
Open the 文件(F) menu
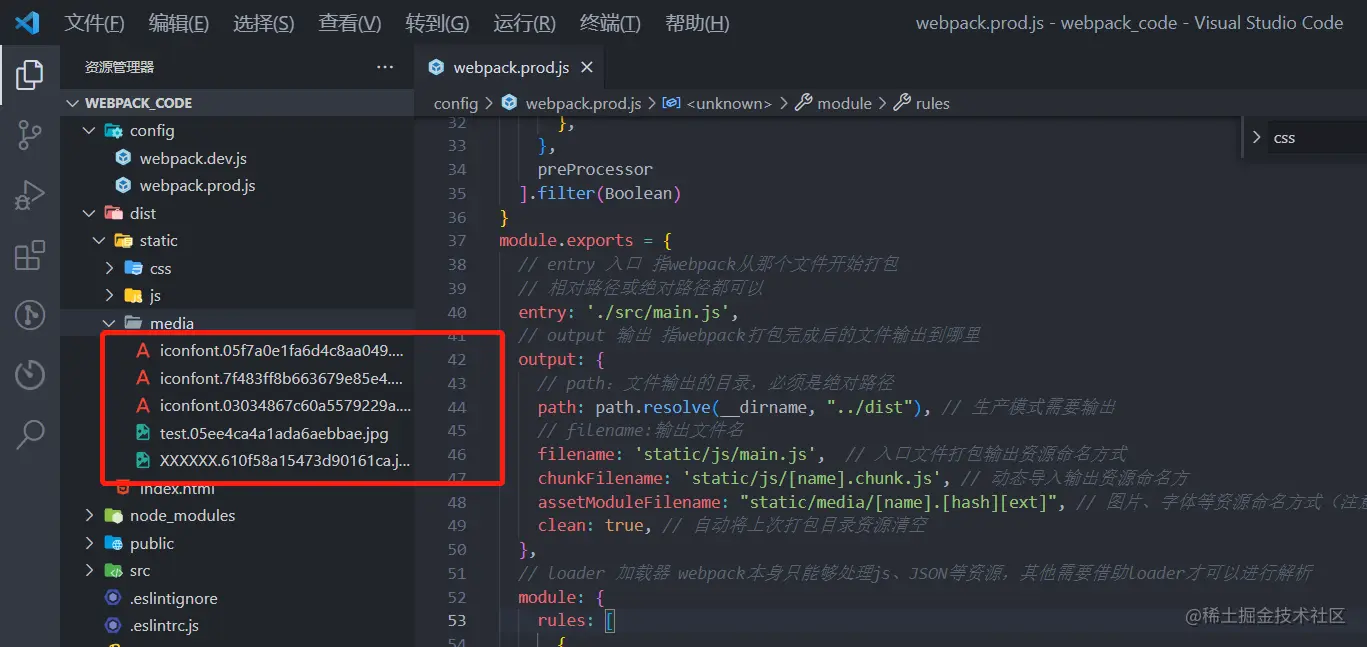pyautogui.click(x=95, y=23)
